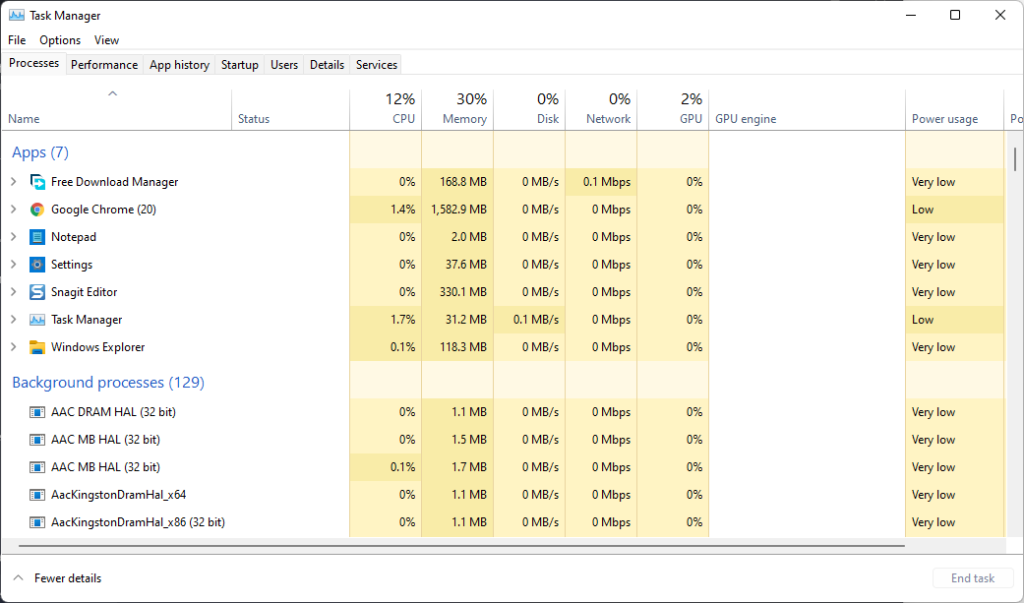Open the File menu
The height and width of the screenshot is (603, 1024).
17,40
